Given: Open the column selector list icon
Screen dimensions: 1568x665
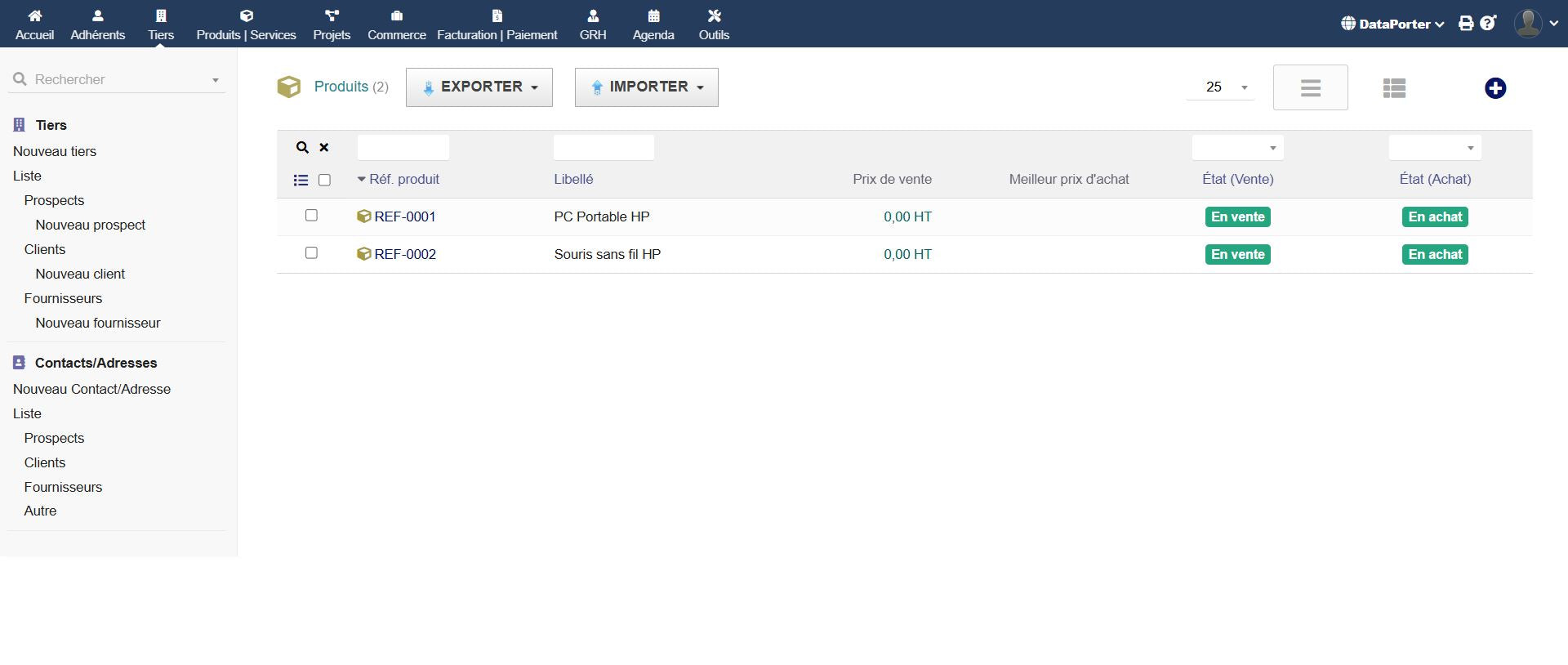Looking at the screenshot, I should (x=301, y=181).
